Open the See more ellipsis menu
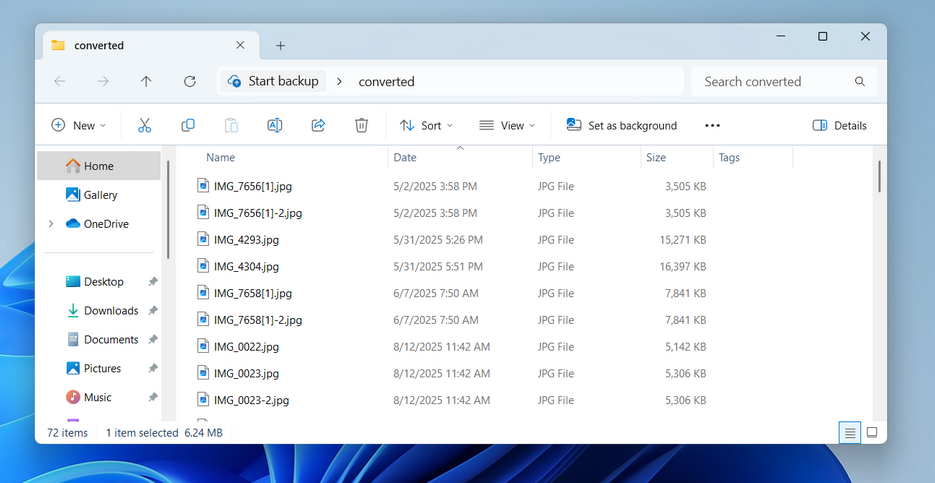The image size is (935, 483). [x=712, y=125]
